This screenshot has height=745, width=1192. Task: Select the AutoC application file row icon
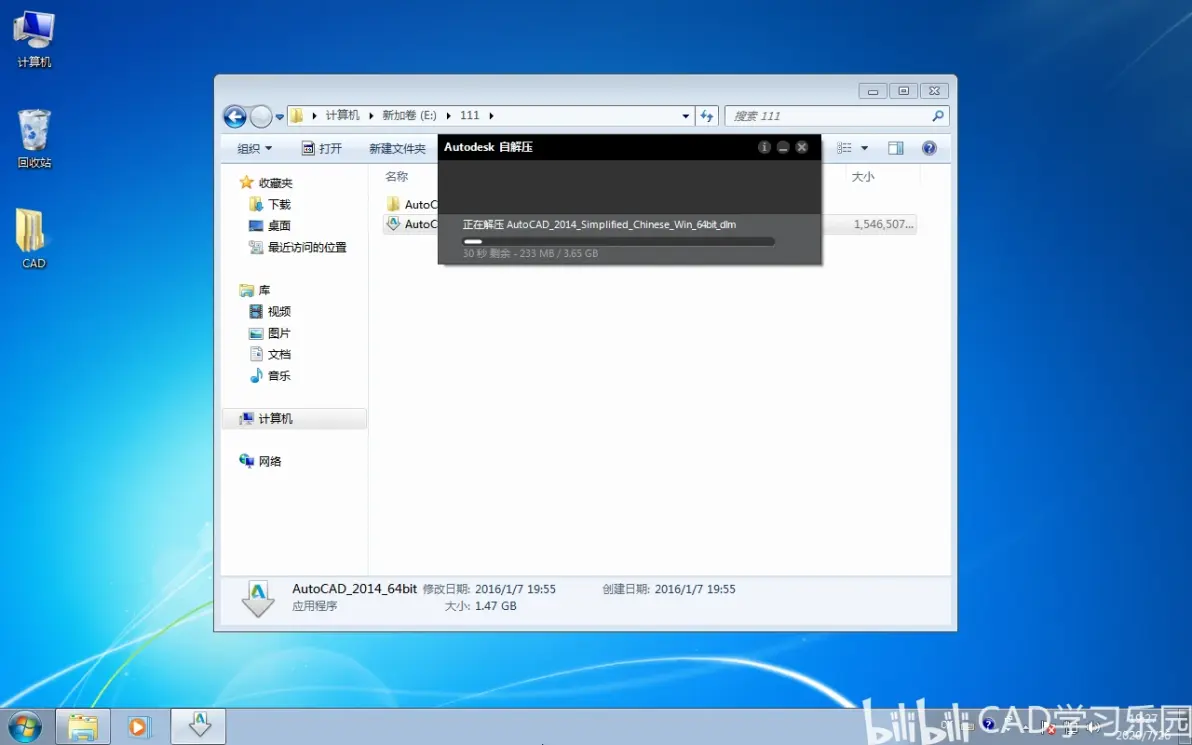pos(393,224)
